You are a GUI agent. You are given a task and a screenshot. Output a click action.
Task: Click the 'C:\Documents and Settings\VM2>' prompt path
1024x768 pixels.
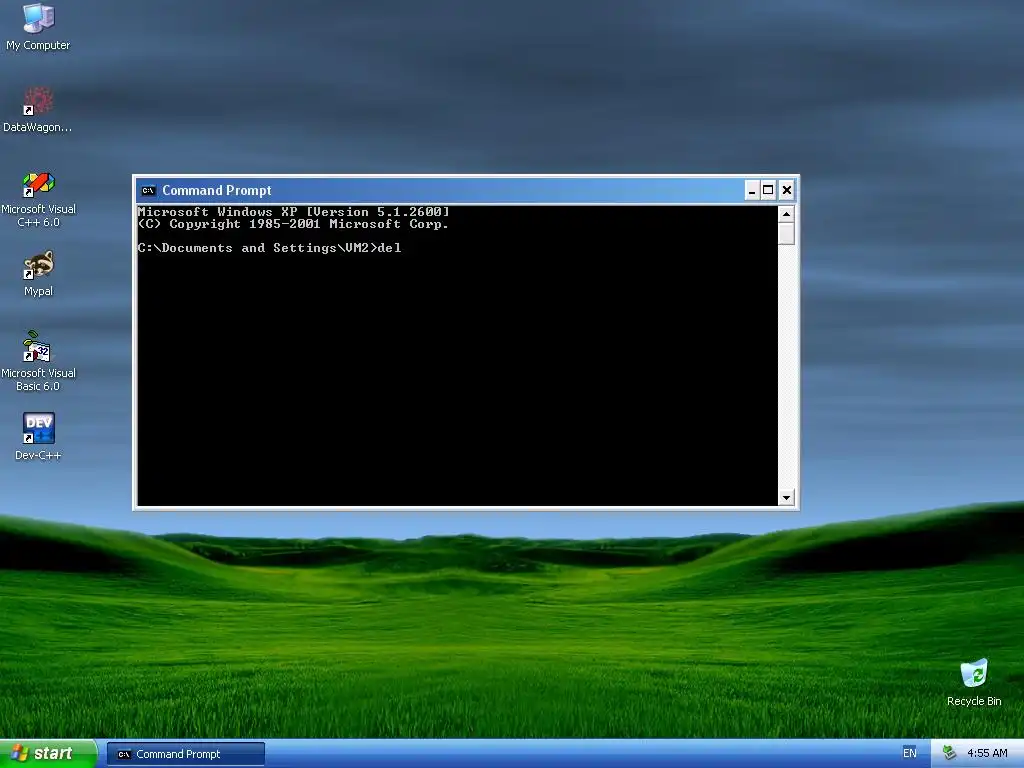pyautogui.click(x=257, y=248)
